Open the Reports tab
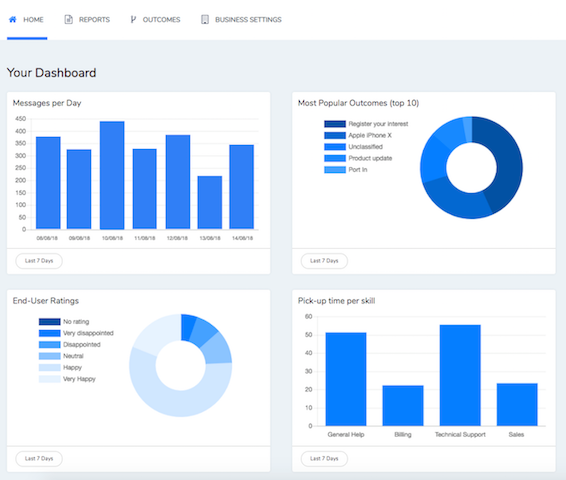 tap(87, 19)
